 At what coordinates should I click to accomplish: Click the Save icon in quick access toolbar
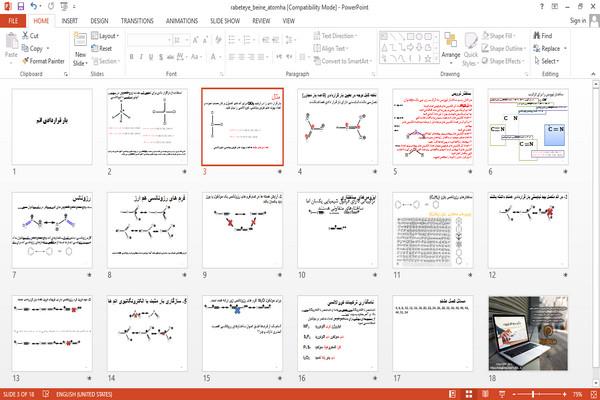21,6
